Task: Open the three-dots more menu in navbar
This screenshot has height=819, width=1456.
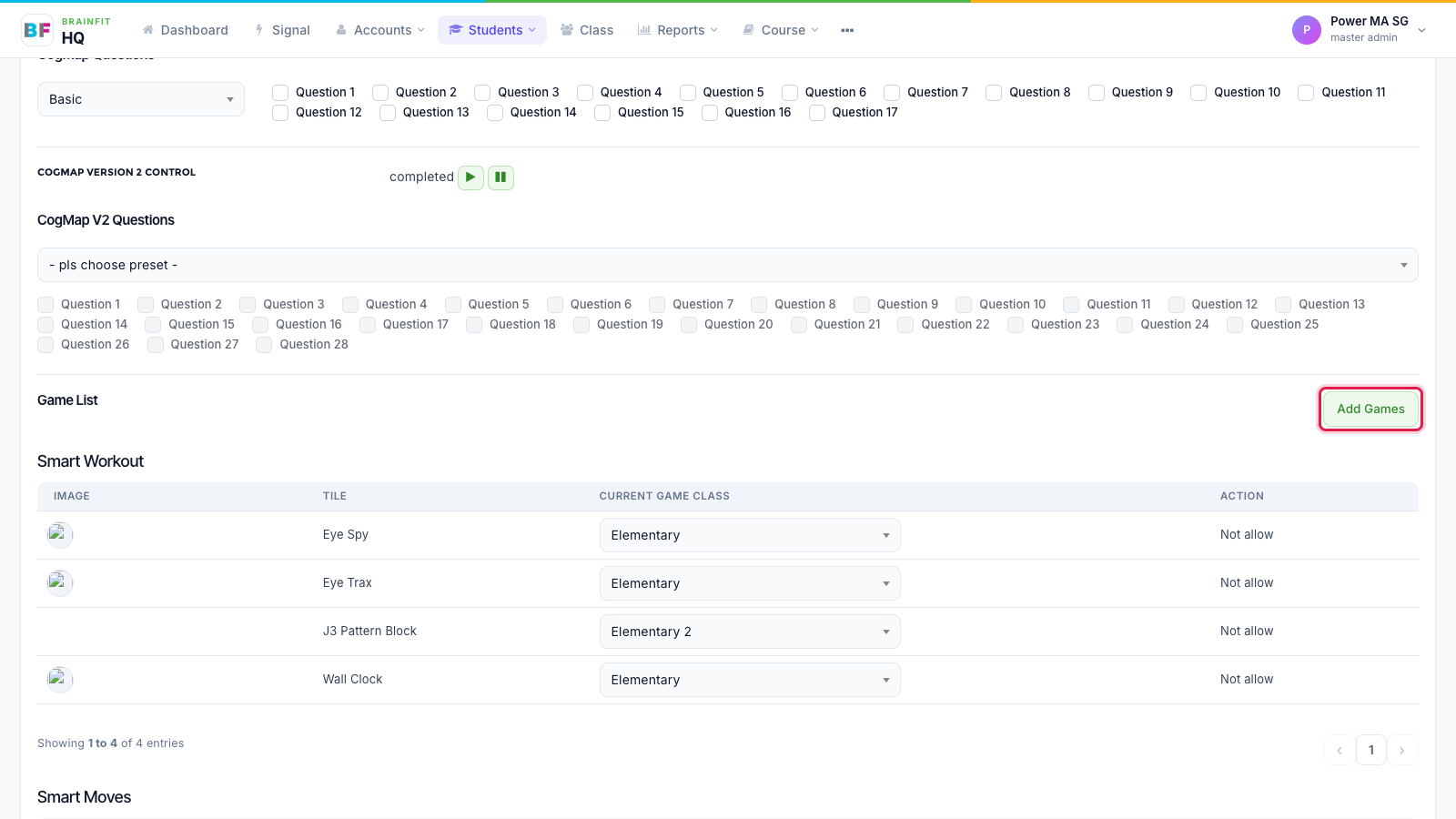Action: click(x=847, y=30)
